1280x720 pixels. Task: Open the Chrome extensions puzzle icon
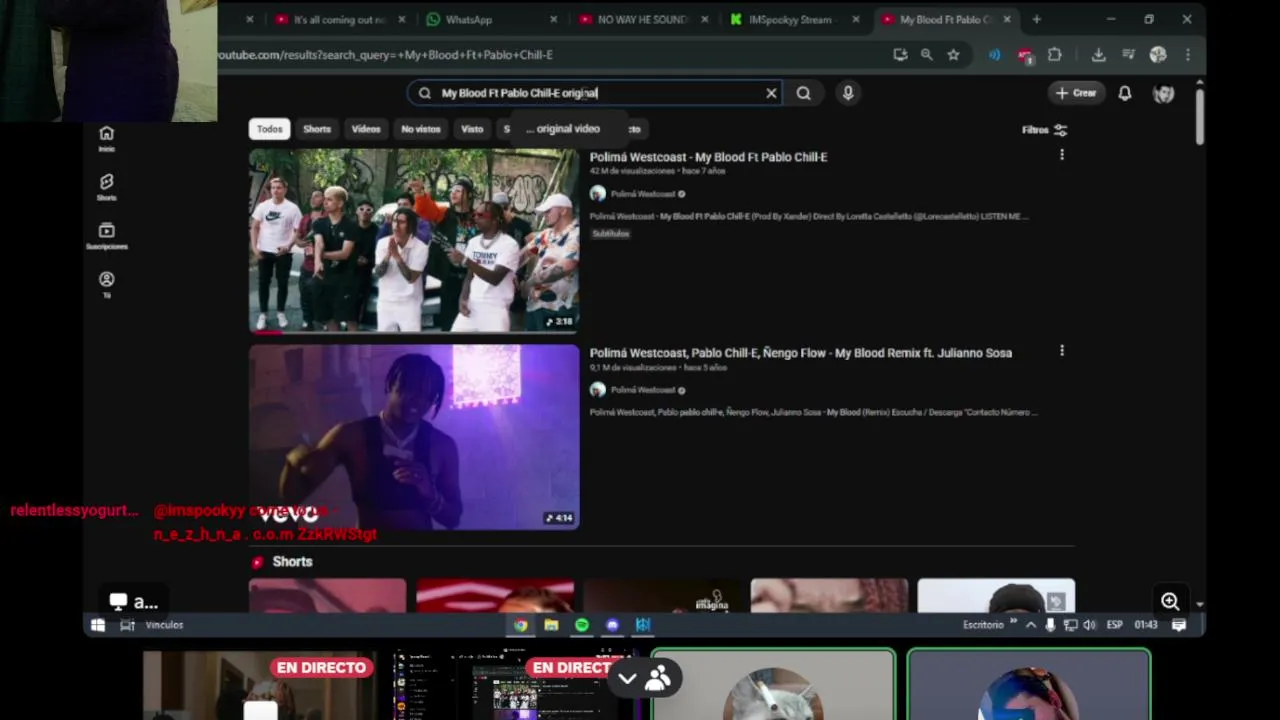[1054, 55]
